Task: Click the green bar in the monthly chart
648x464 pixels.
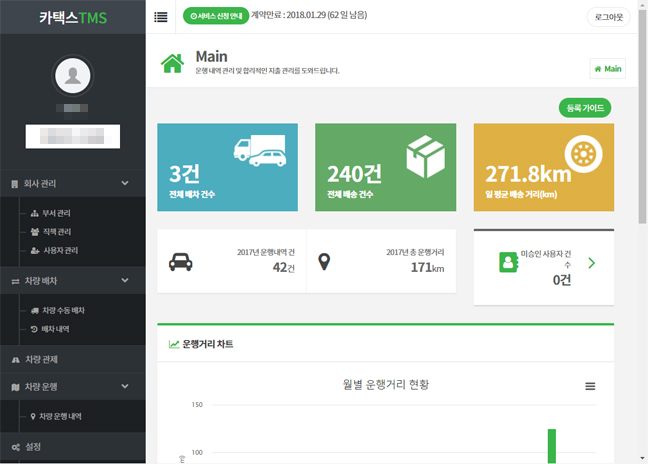Action: (552, 446)
